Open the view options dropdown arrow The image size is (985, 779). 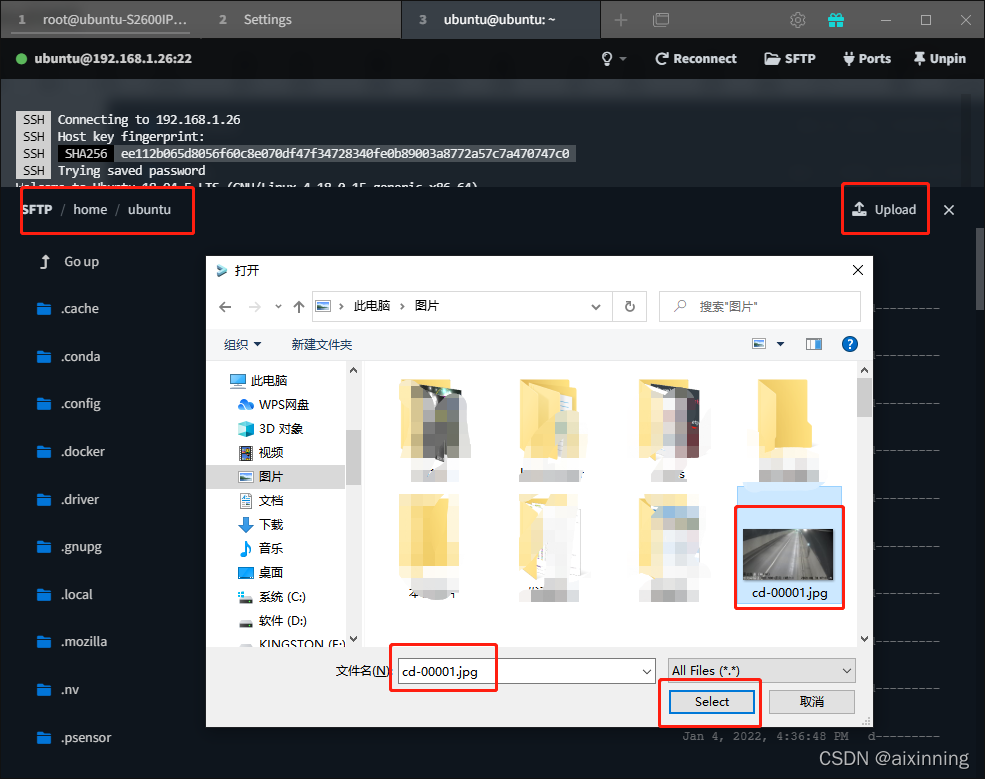(x=780, y=344)
